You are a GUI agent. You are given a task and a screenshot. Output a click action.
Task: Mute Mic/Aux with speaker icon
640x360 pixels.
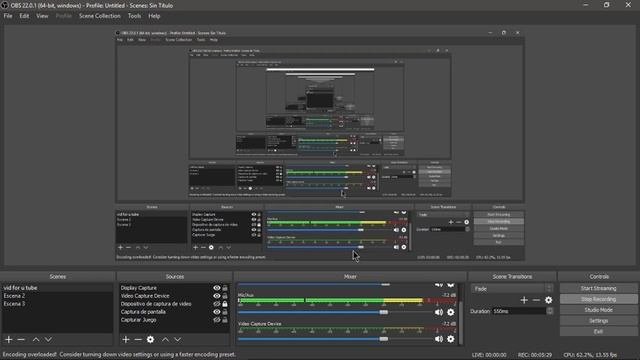439,312
